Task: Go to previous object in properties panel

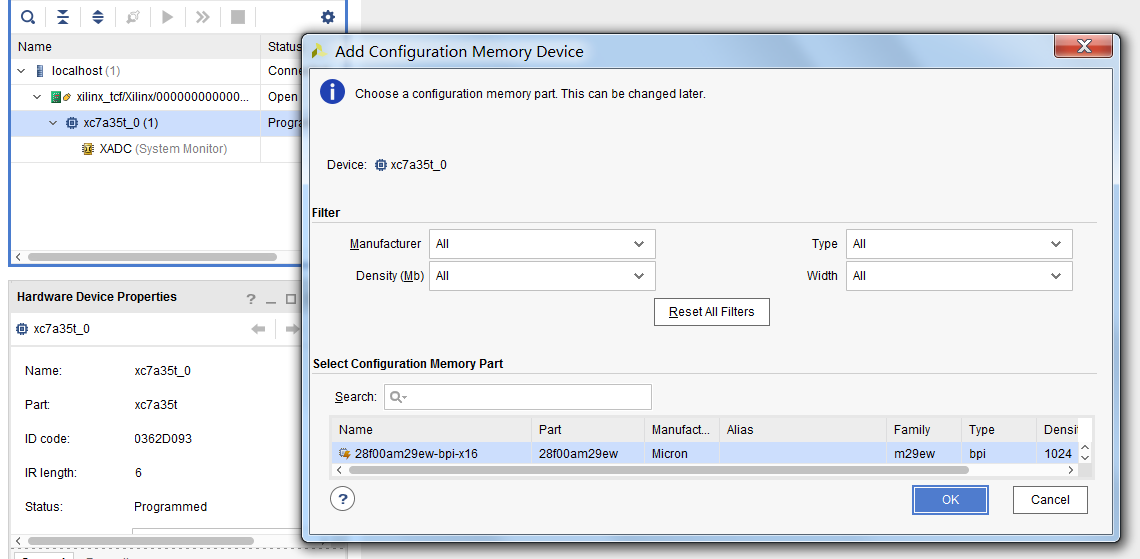Action: pos(258,329)
